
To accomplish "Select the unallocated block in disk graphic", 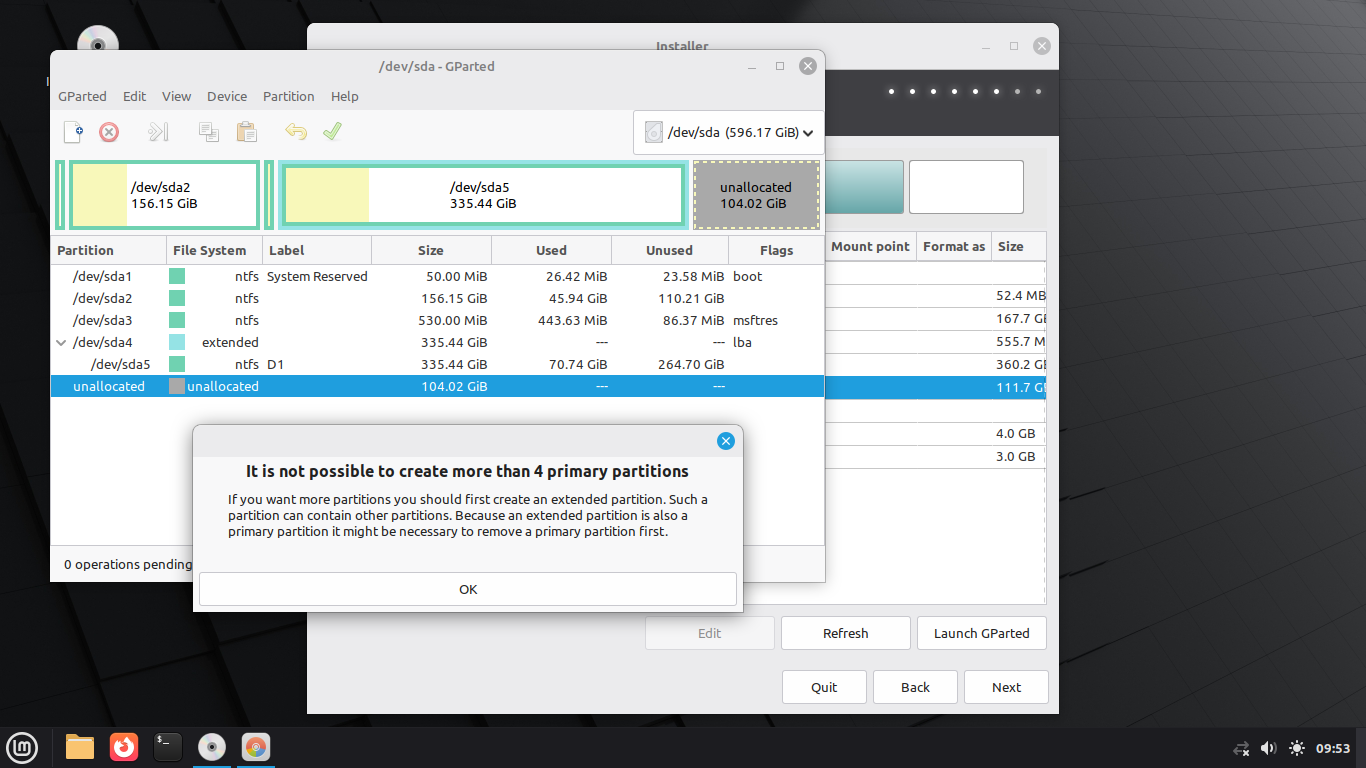I will pyautogui.click(x=755, y=195).
